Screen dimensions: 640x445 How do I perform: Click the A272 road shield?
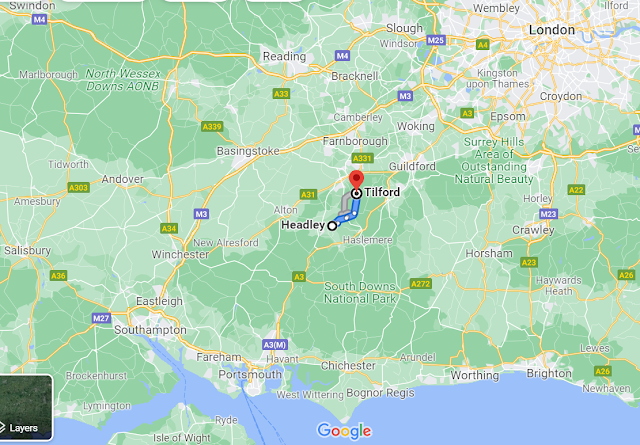[x=421, y=284]
